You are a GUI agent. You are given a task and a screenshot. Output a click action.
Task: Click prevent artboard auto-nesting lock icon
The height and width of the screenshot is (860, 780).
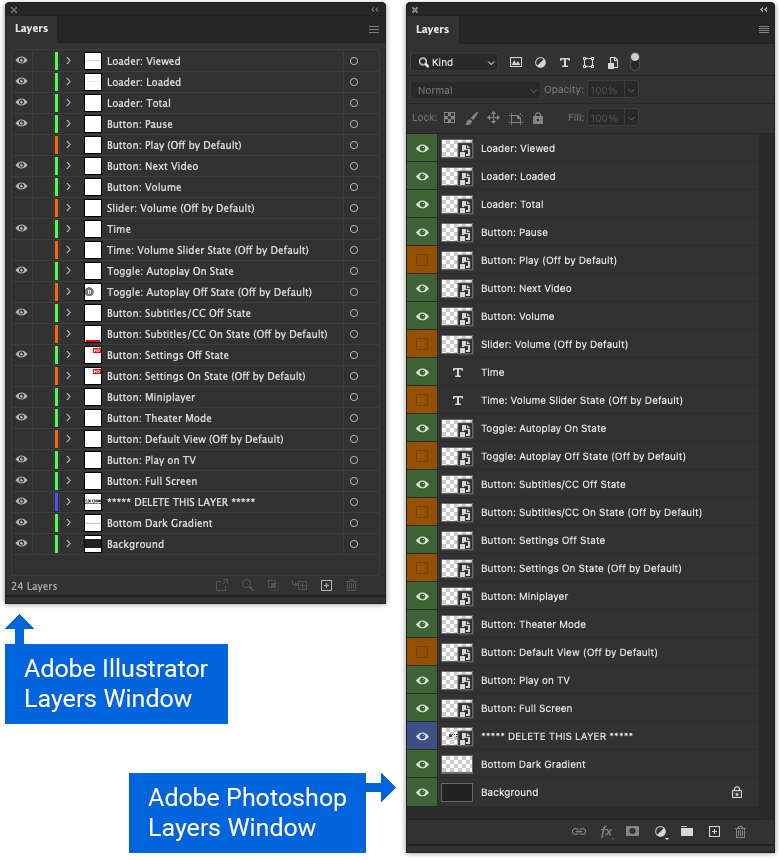click(x=516, y=118)
